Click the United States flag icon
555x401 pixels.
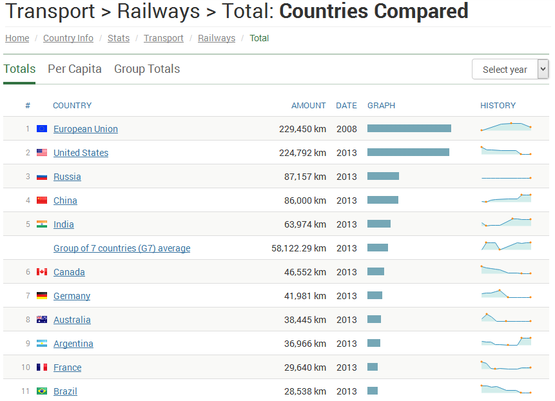pos(42,153)
